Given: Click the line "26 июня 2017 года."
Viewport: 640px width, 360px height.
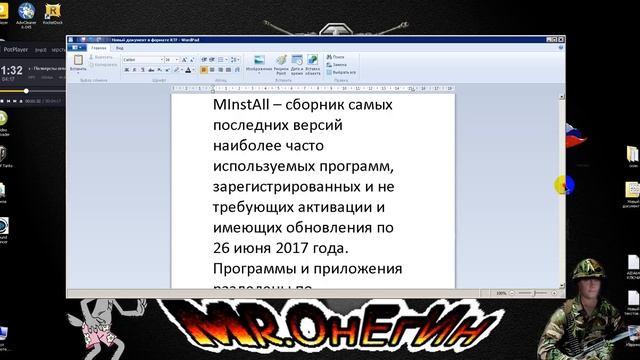Looking at the screenshot, I should click(281, 248).
